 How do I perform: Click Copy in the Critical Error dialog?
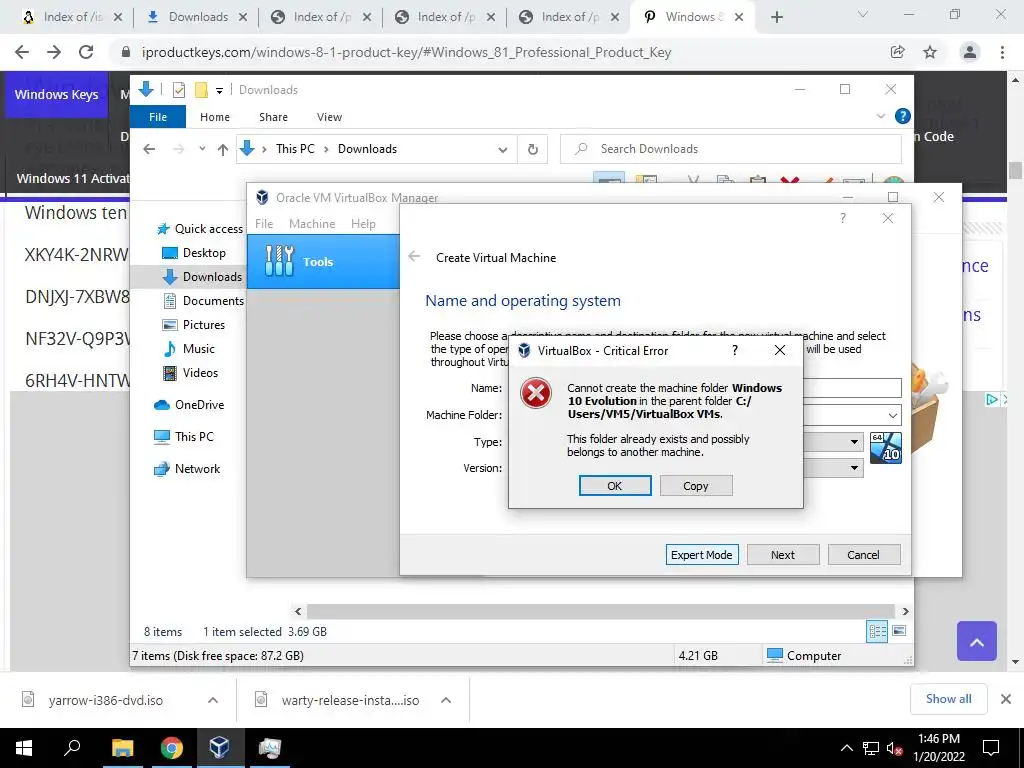[696, 486]
